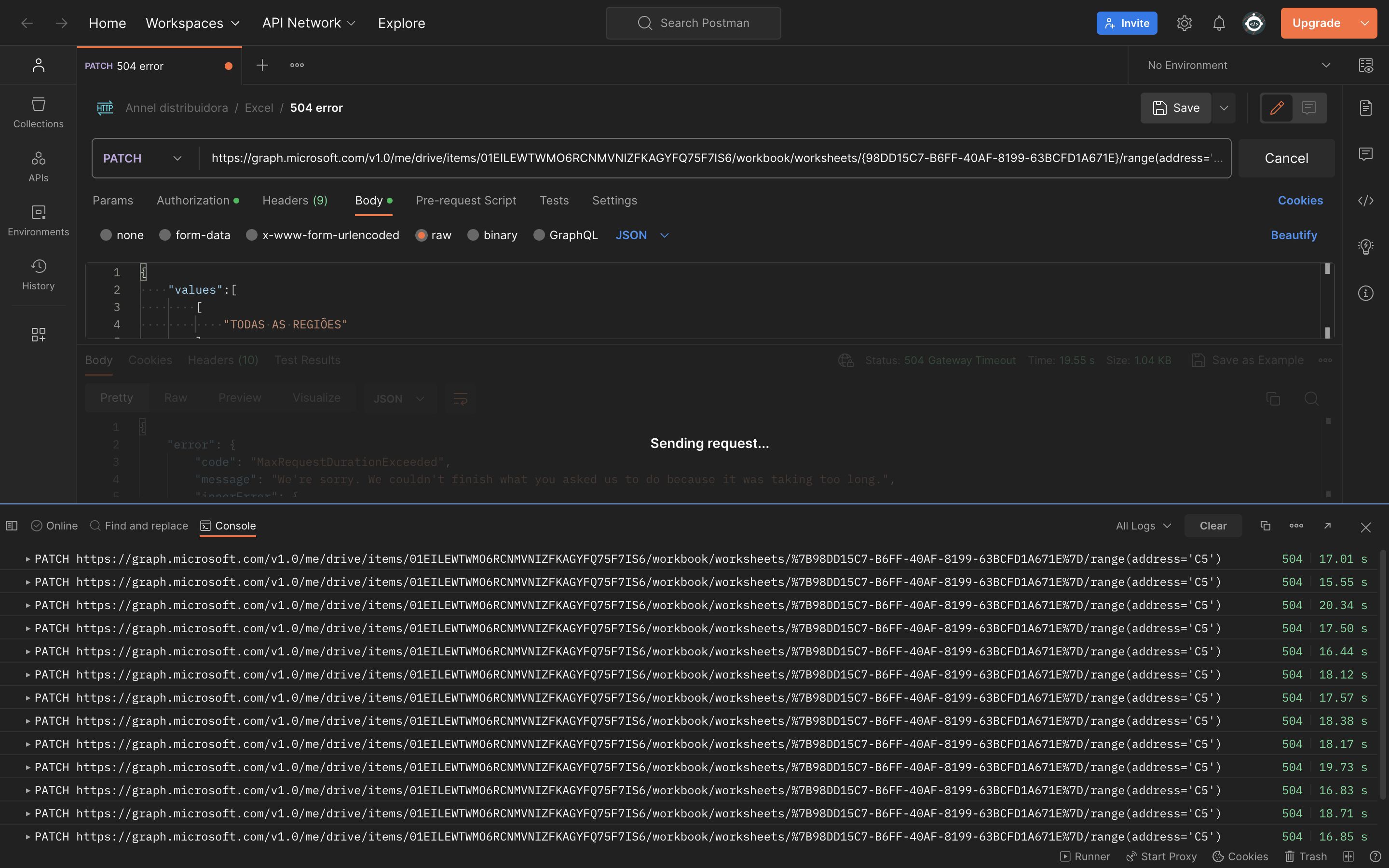Open the request info icon
Viewport: 1389px width, 868px height.
pos(1365,293)
